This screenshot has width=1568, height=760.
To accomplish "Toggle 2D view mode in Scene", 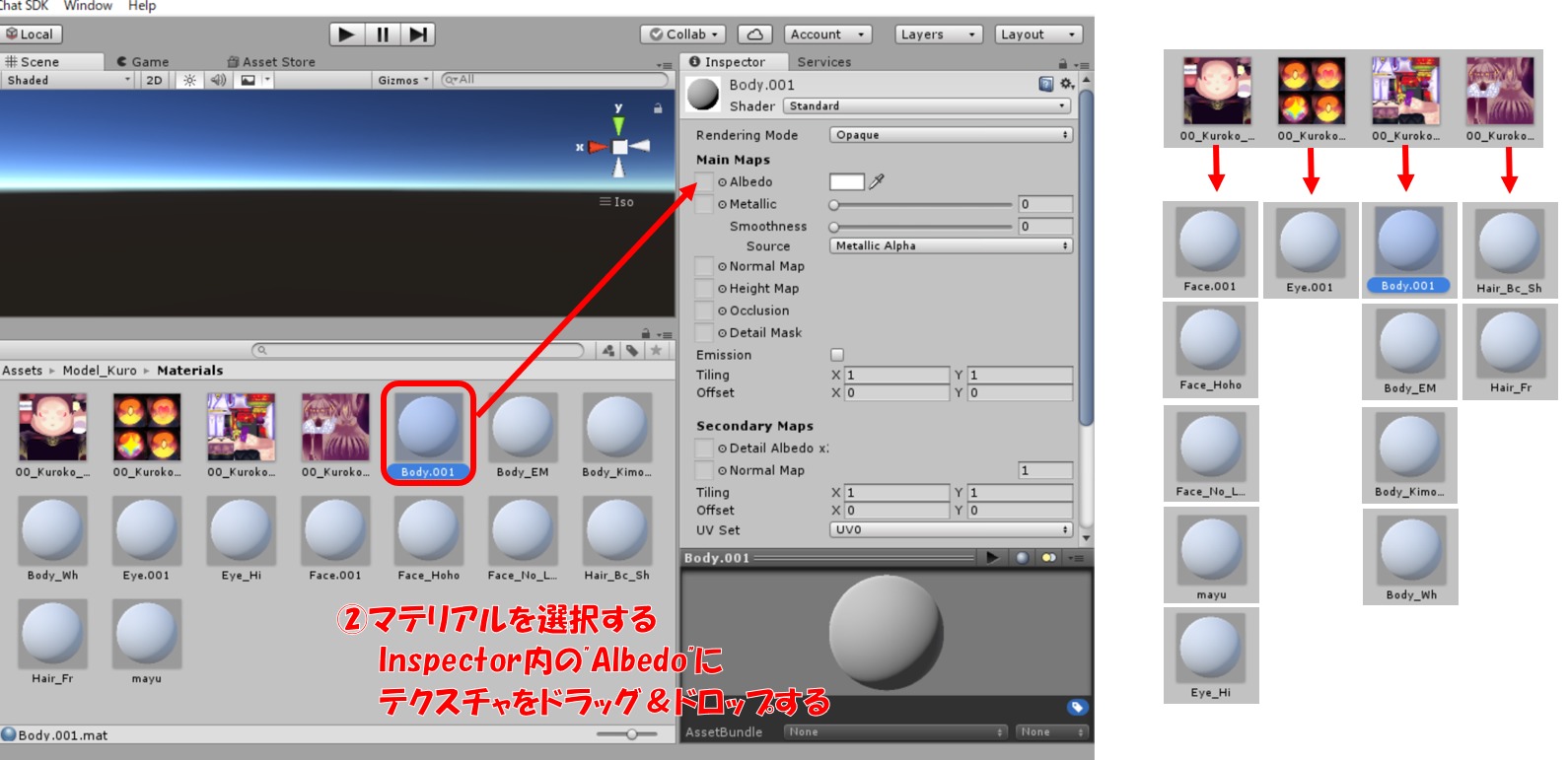I will [x=155, y=80].
